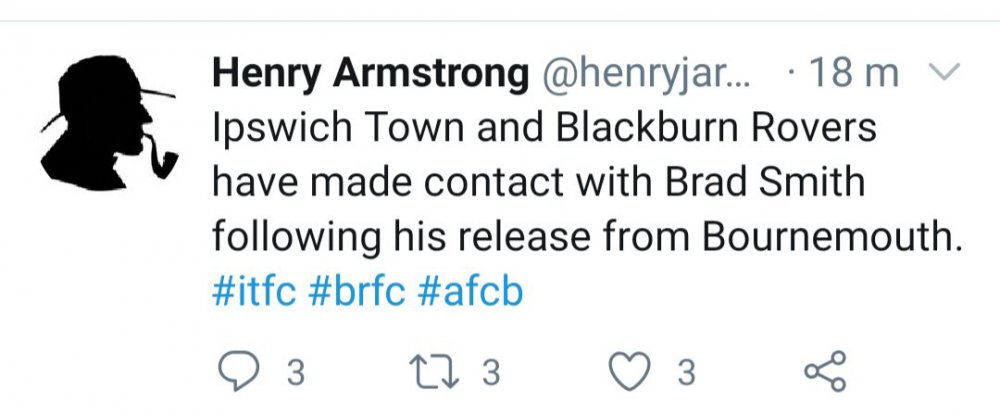Tap the #afcb hashtag
The image size is (1000, 415).
pyautogui.click(x=469, y=293)
